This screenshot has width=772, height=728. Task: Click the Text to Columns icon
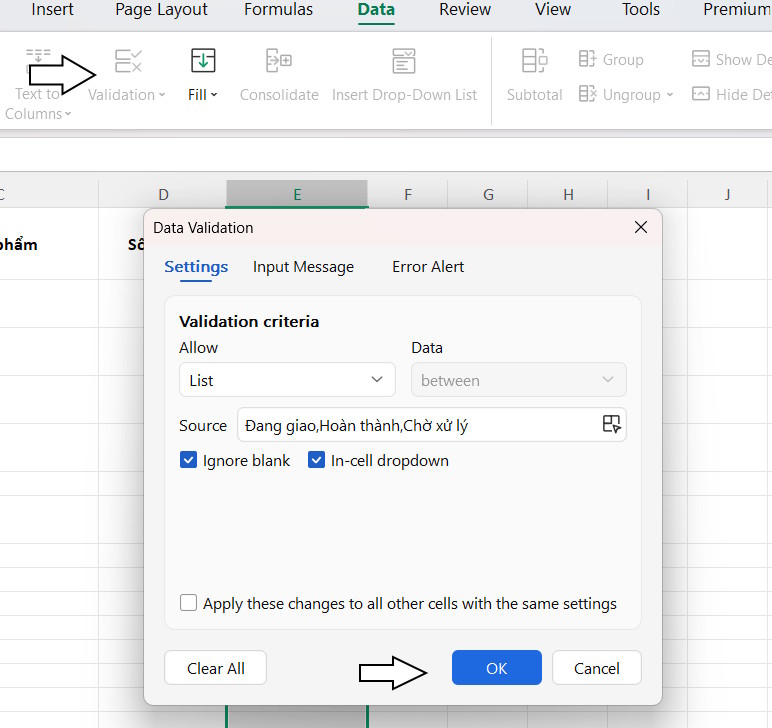(38, 61)
